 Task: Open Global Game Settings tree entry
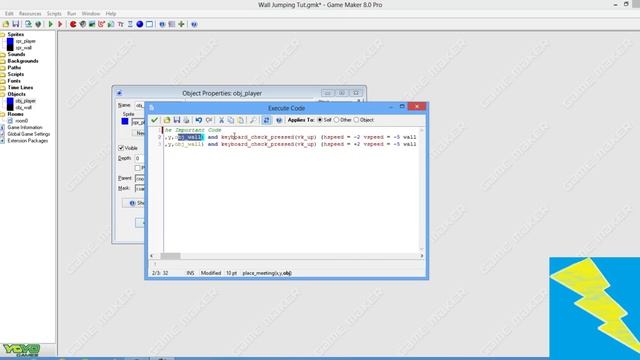[29, 134]
